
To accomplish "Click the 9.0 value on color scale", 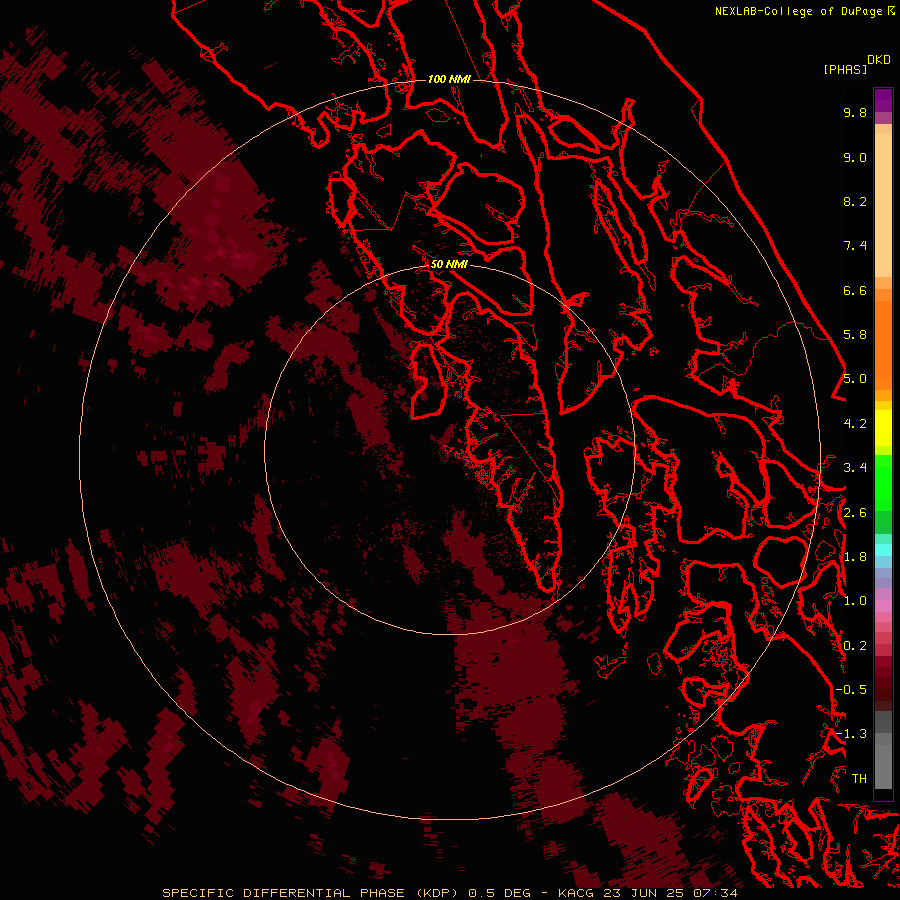I will click(x=855, y=157).
